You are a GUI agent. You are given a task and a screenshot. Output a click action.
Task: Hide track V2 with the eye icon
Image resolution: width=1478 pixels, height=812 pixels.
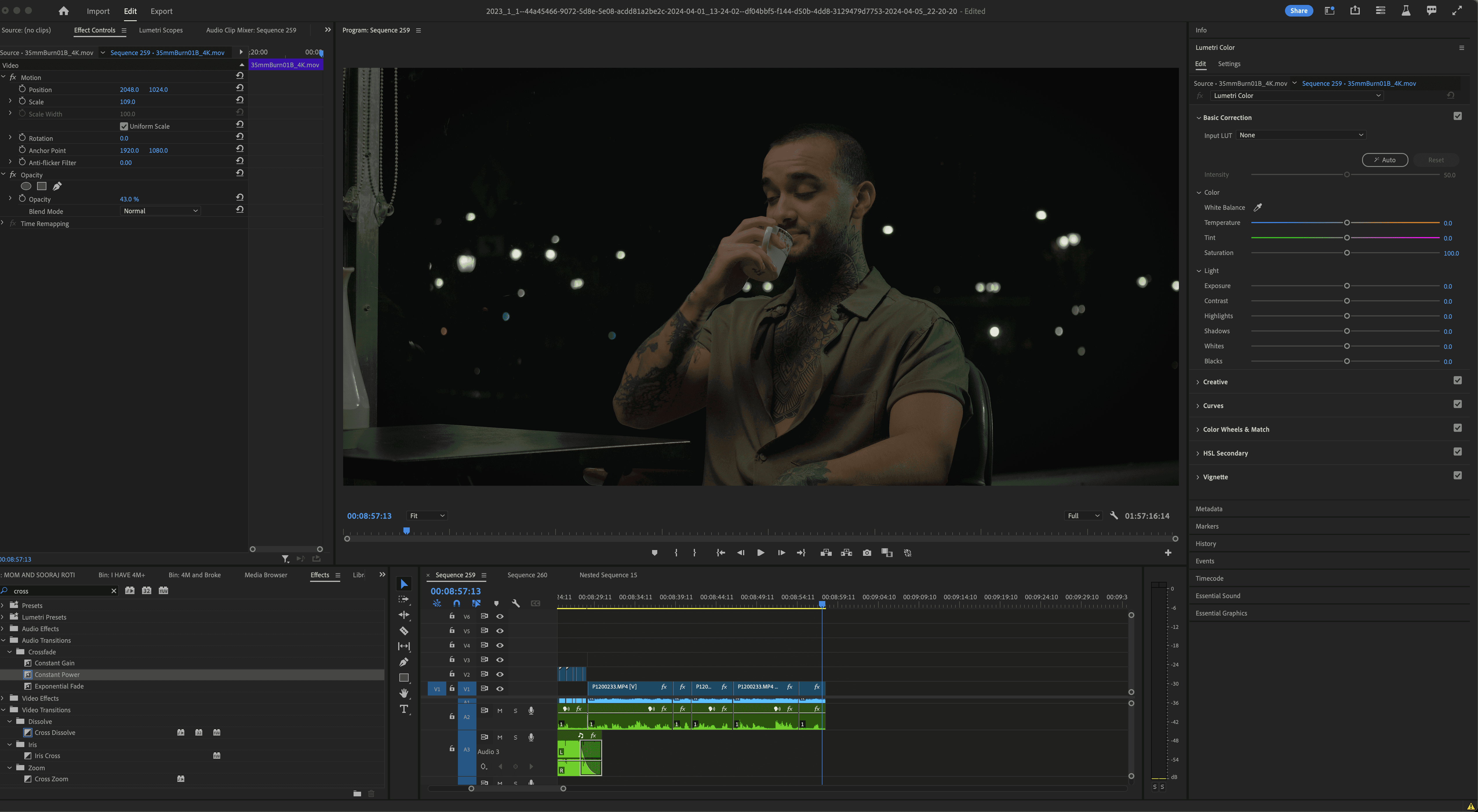tap(500, 674)
